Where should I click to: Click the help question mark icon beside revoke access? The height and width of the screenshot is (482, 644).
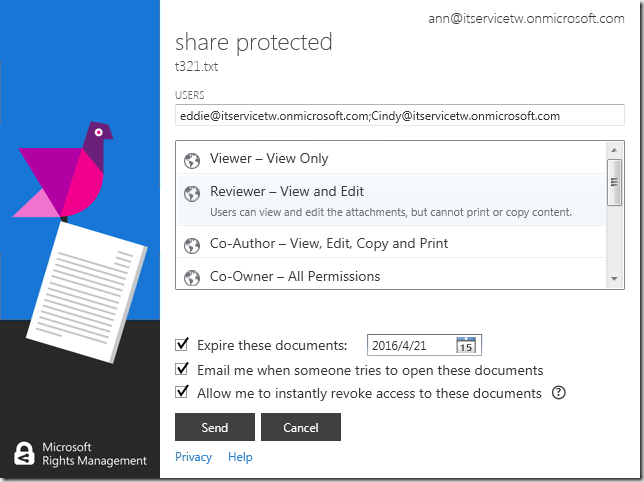pyautogui.click(x=559, y=393)
